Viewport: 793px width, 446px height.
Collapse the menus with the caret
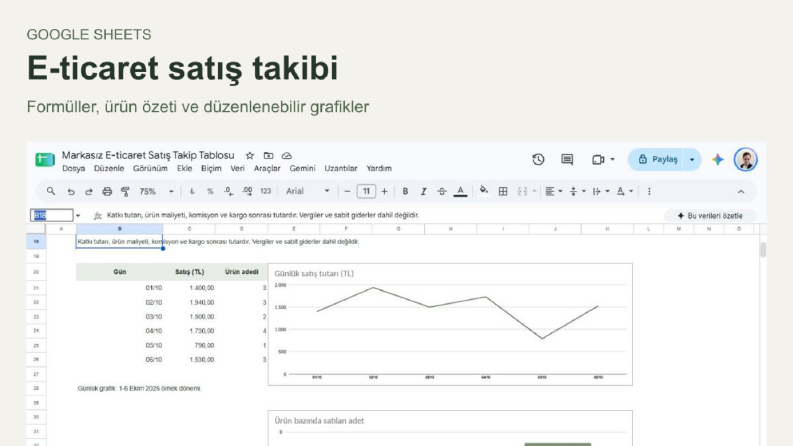coord(741,192)
